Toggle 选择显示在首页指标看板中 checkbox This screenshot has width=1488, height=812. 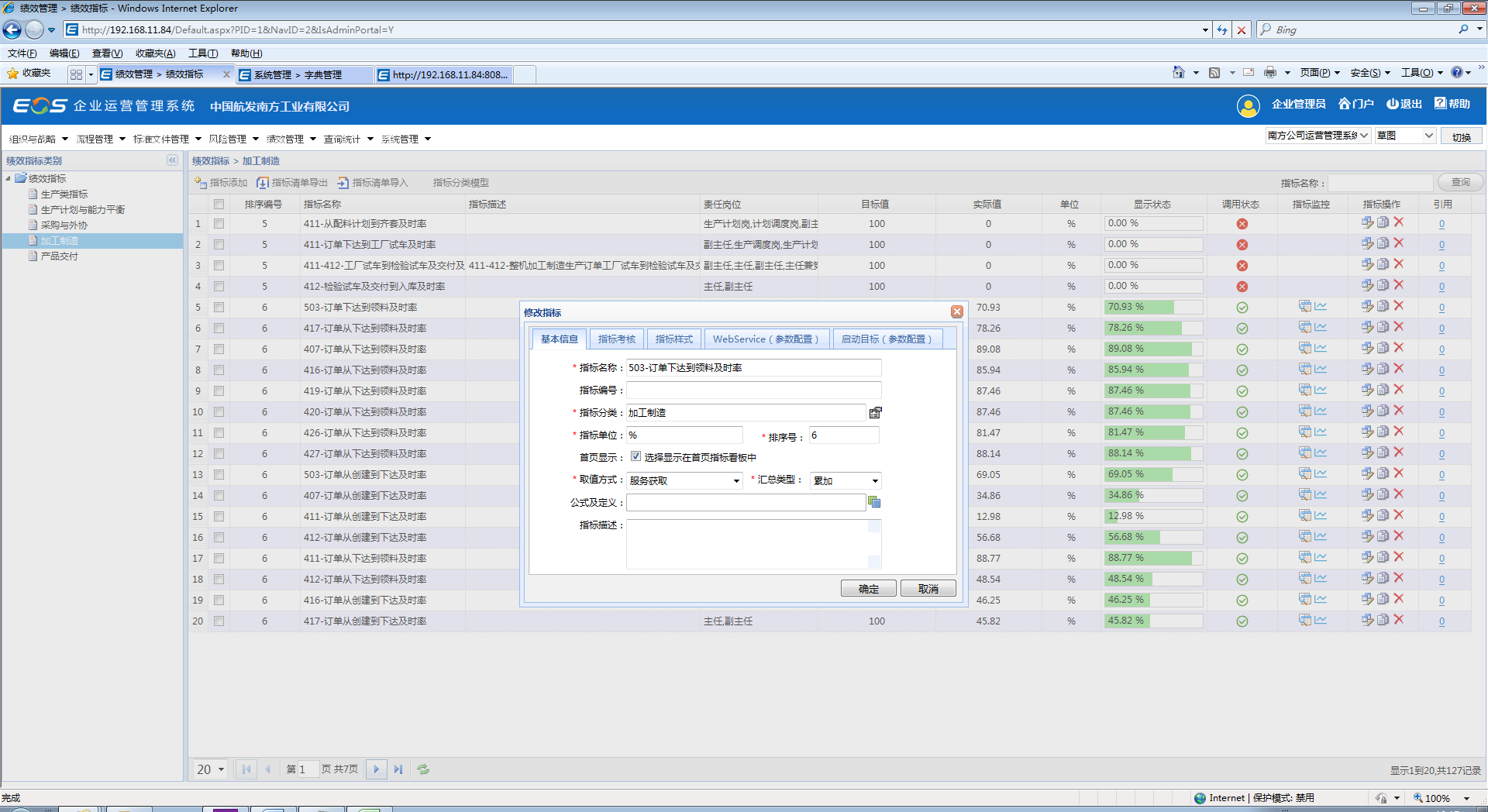point(635,456)
